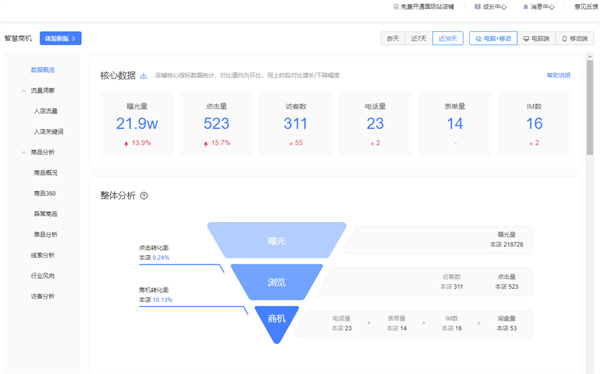The image size is (600, 374).
Task: Select the 近30天 date range
Action: [x=448, y=38]
